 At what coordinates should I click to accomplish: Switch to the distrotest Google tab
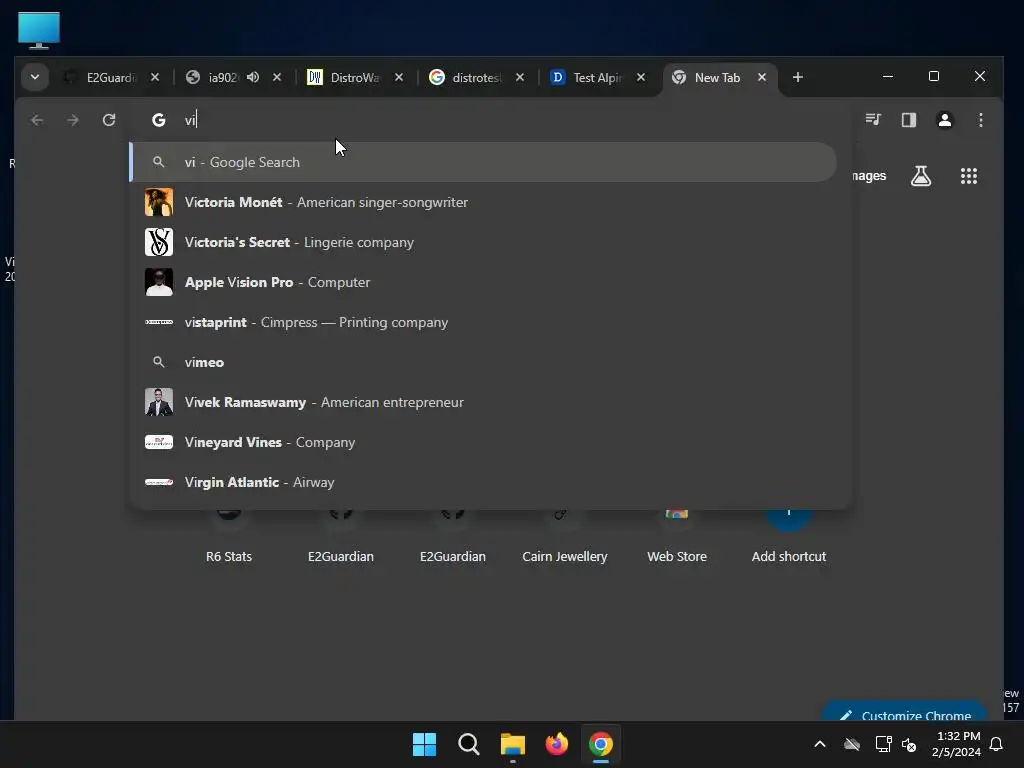[x=477, y=77]
